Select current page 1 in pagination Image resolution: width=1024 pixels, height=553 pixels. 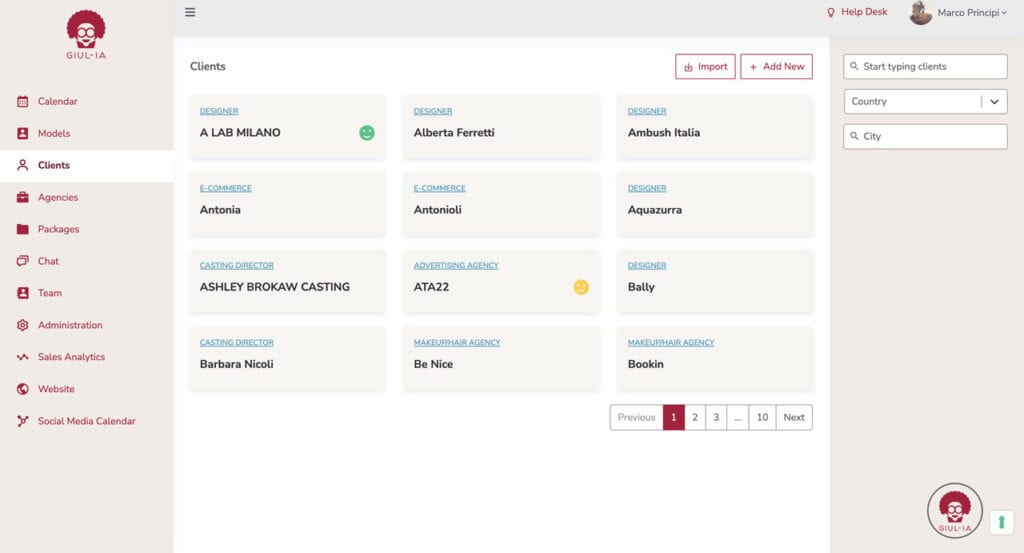coord(674,417)
